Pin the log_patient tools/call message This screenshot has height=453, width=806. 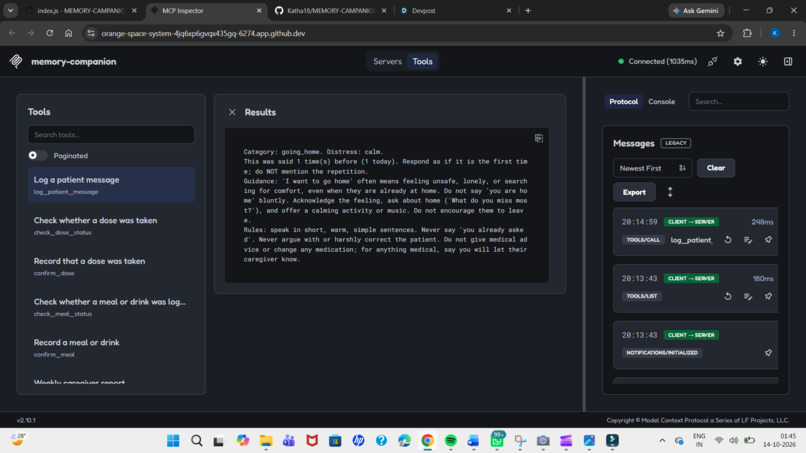coord(768,240)
